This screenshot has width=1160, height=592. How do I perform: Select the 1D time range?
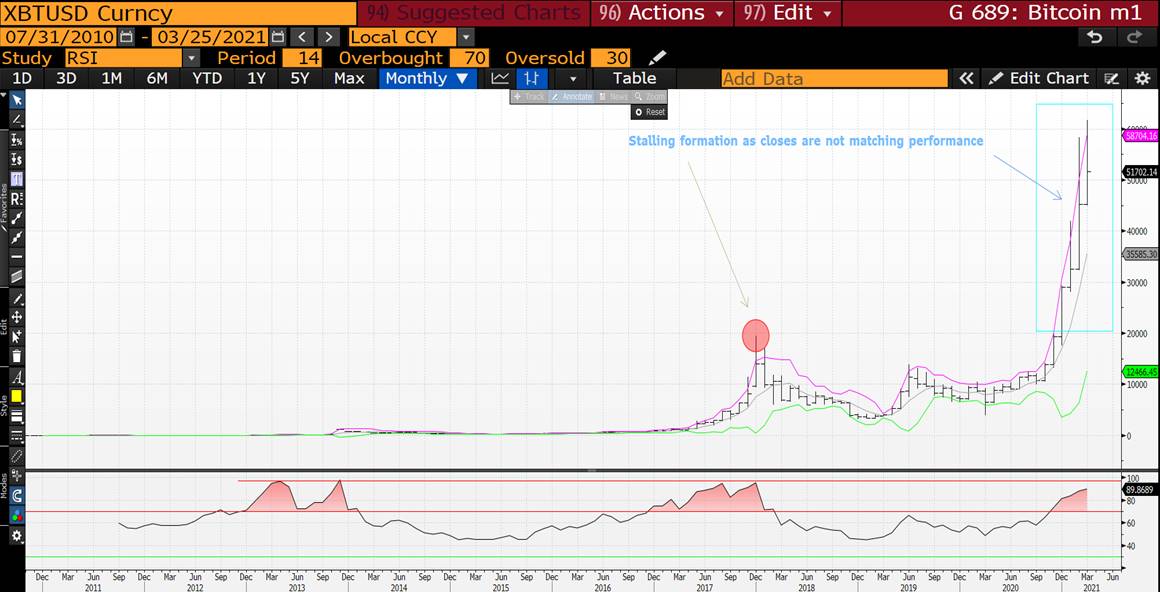point(22,78)
